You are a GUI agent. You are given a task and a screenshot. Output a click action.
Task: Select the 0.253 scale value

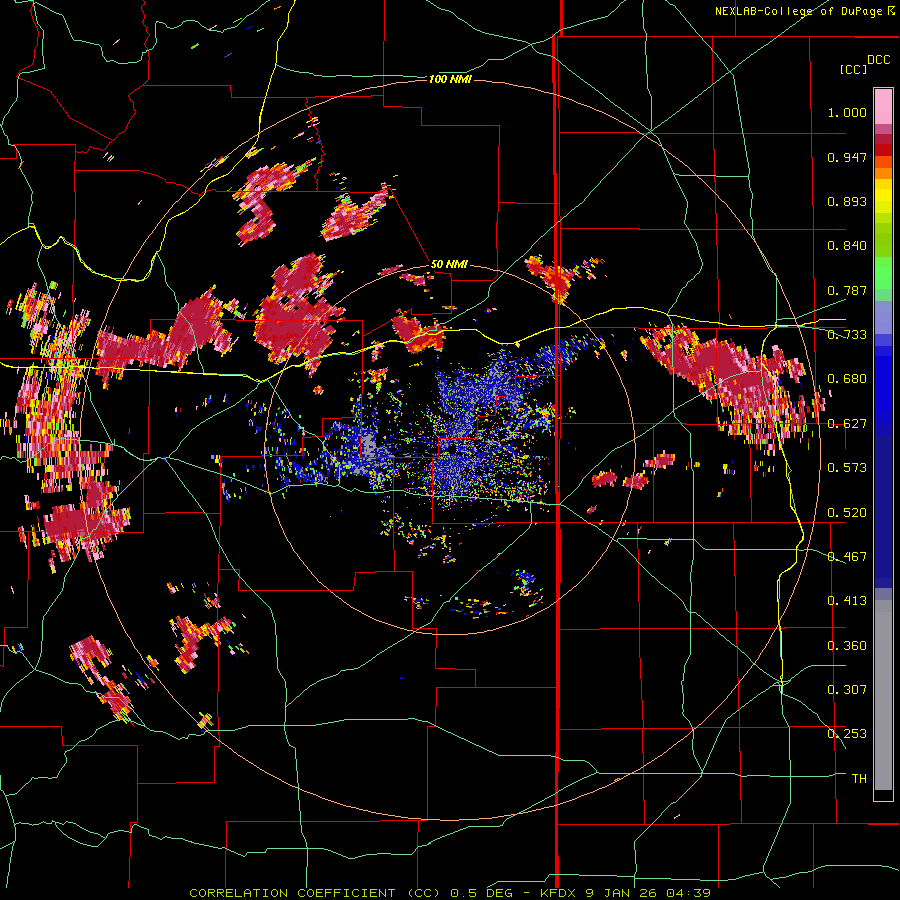(x=847, y=734)
